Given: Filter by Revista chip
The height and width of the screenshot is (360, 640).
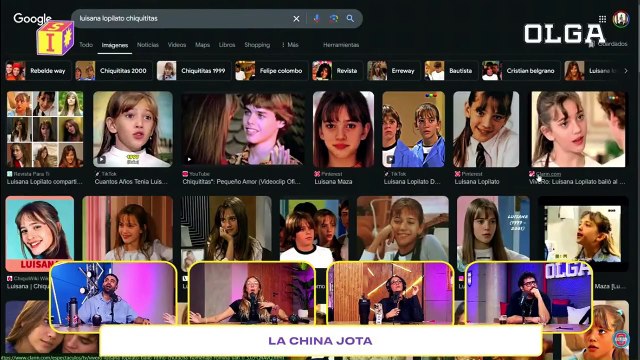Looking at the screenshot, I should click(x=338, y=71).
